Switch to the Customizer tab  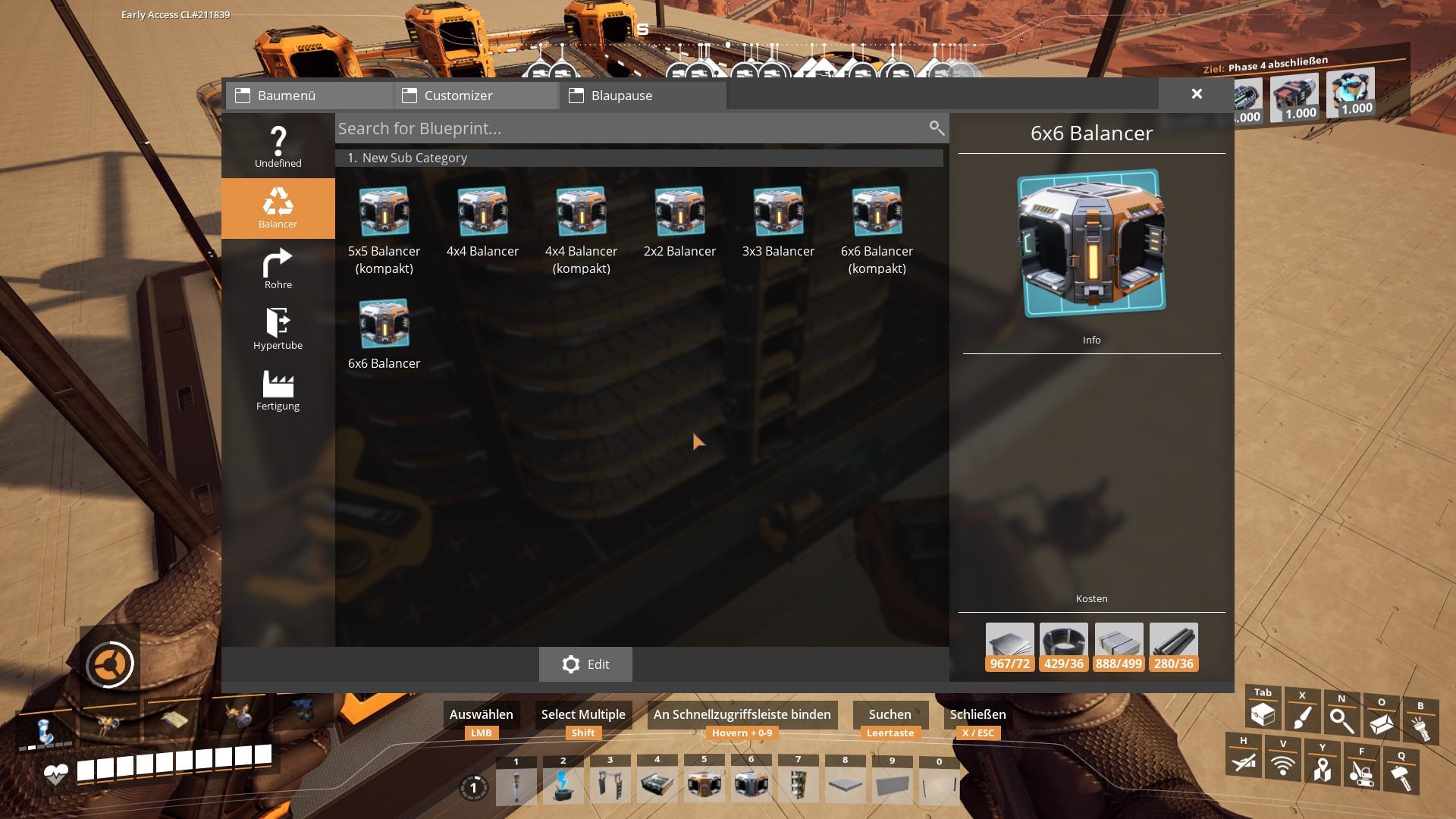[x=475, y=96]
